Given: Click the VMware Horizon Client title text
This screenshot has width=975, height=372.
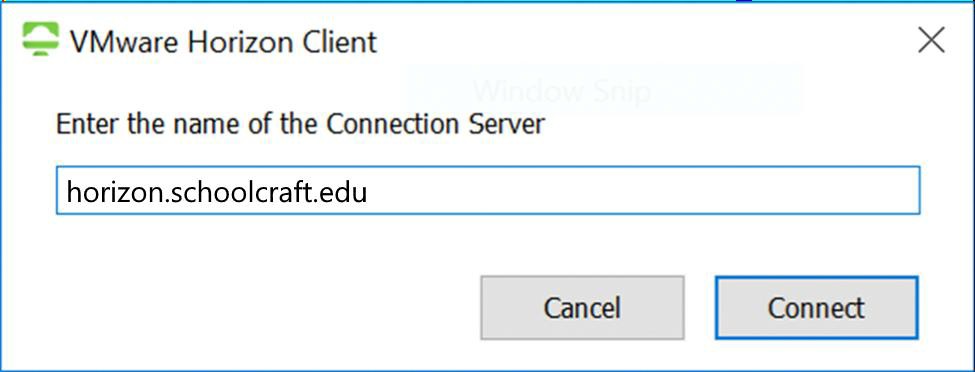Looking at the screenshot, I should (223, 42).
